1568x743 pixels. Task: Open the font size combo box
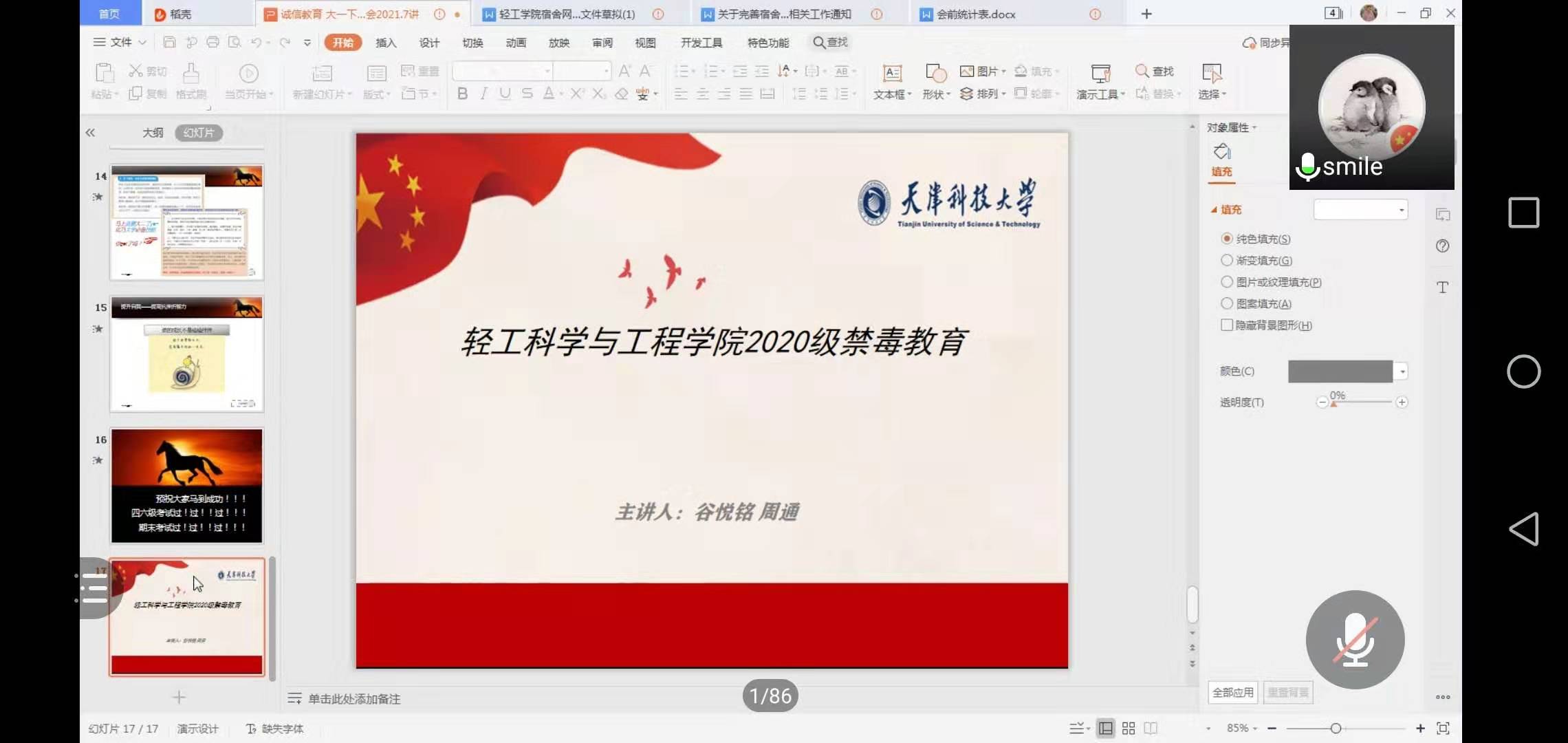click(x=582, y=71)
